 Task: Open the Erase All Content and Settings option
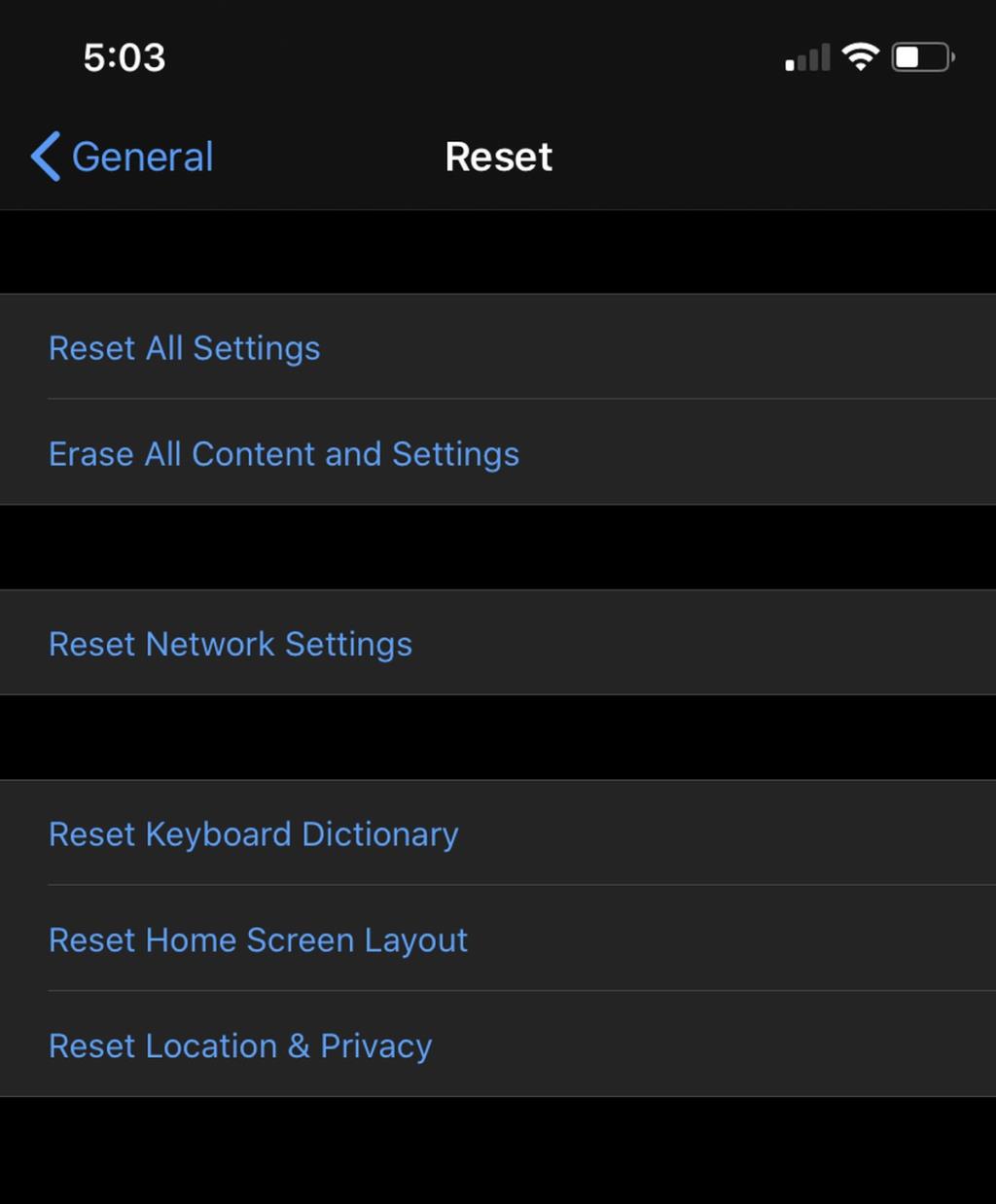click(284, 453)
